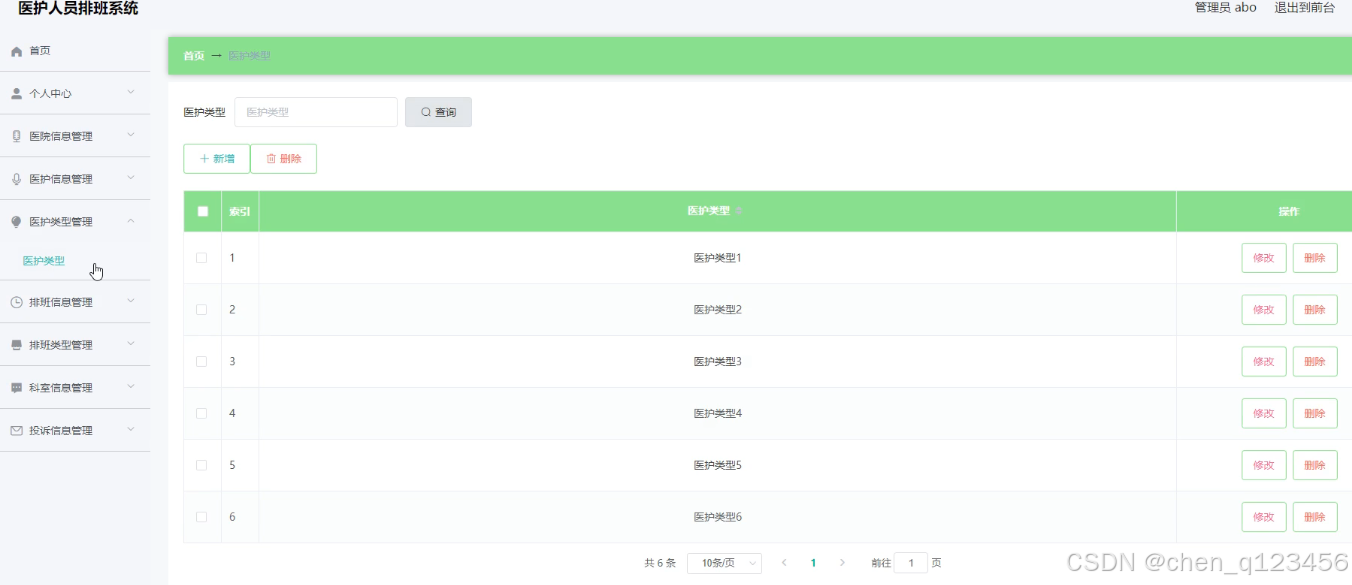Expand the 医院信息管理 menu chevron

point(131,135)
